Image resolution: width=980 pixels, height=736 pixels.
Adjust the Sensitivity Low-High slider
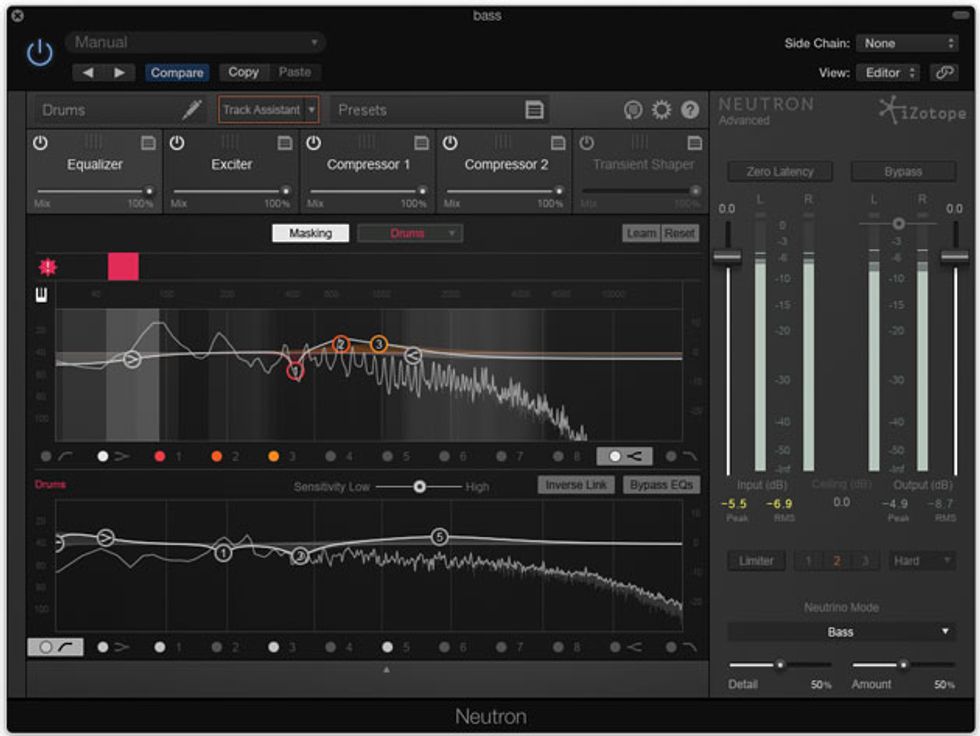point(419,486)
